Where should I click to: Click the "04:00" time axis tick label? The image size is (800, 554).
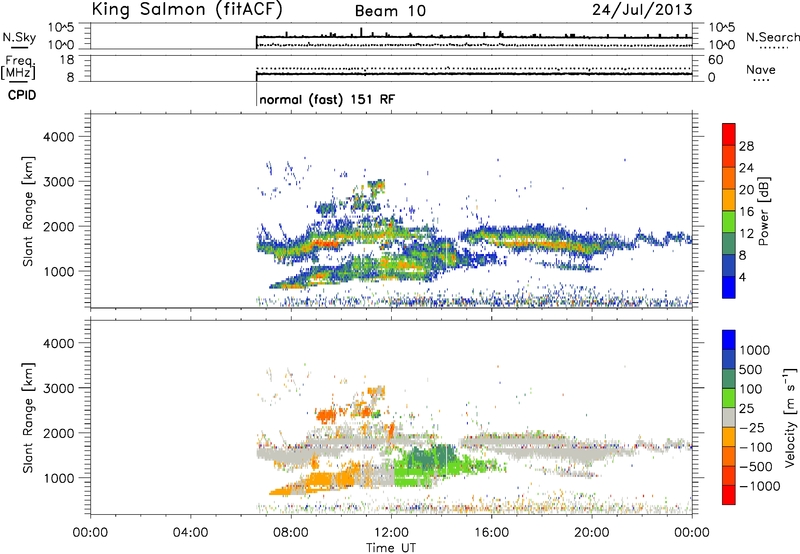click(x=190, y=533)
